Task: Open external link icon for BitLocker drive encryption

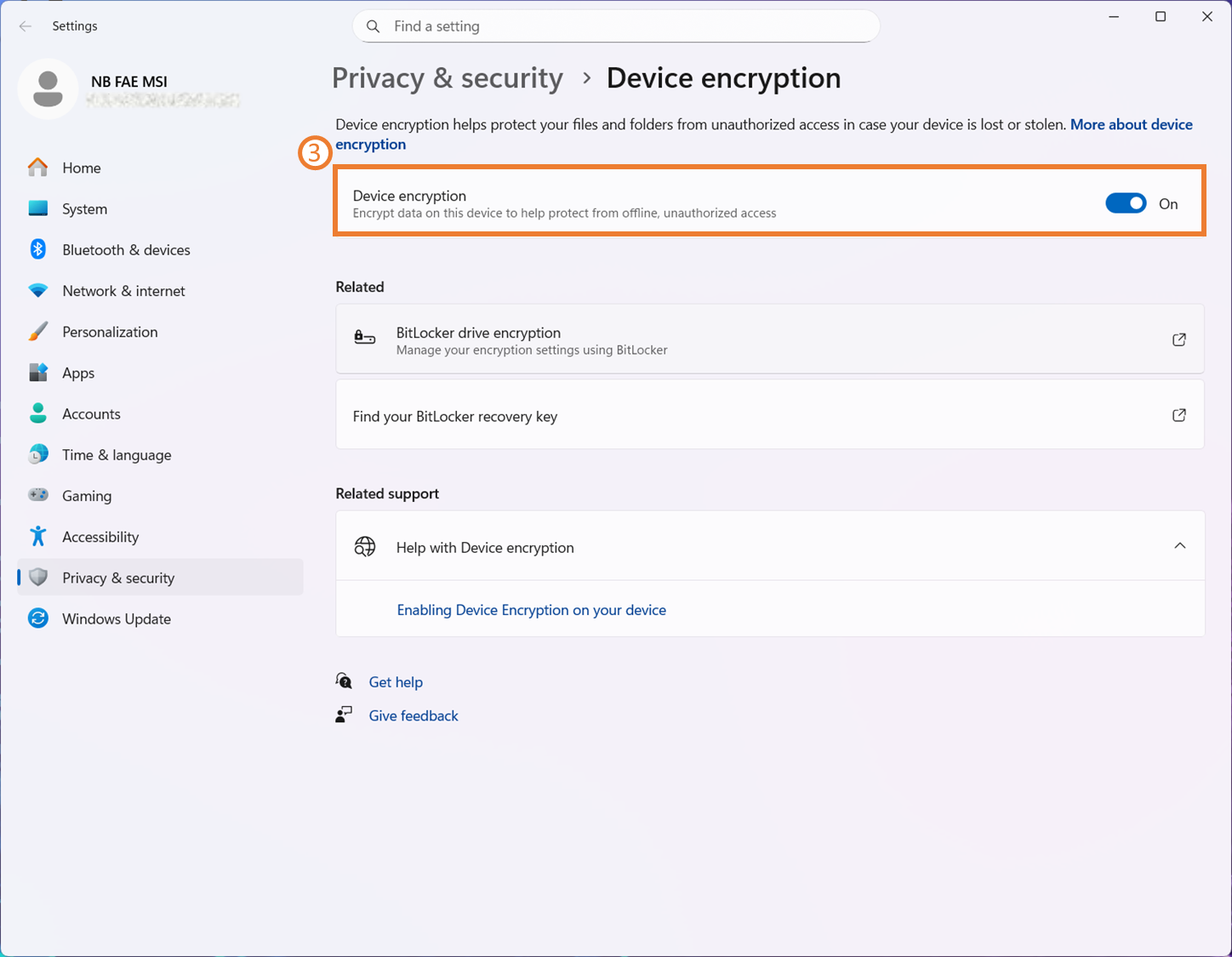Action: point(1178,339)
